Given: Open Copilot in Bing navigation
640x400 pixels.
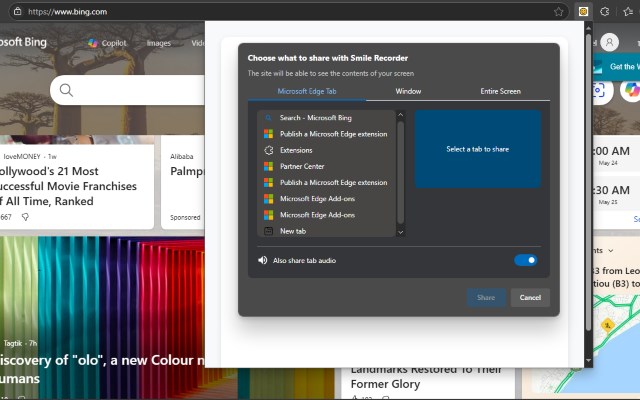Looking at the screenshot, I should click(107, 43).
